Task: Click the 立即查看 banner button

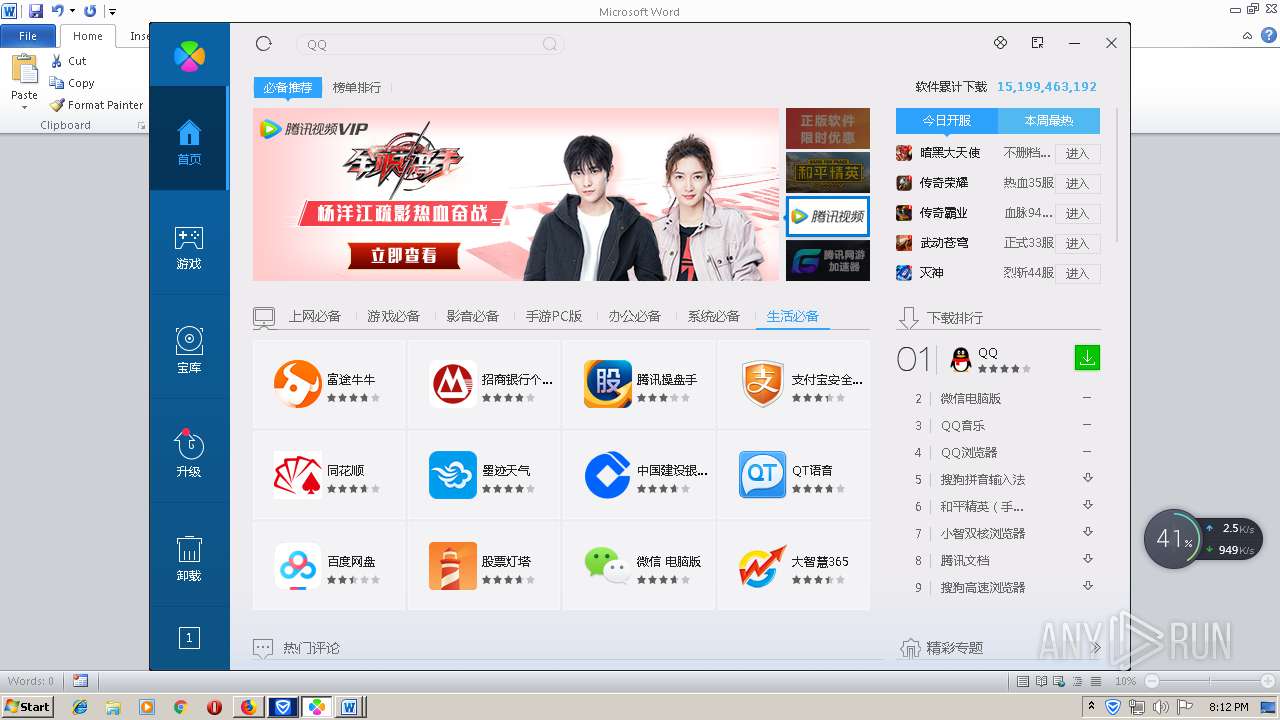Action: coord(403,256)
